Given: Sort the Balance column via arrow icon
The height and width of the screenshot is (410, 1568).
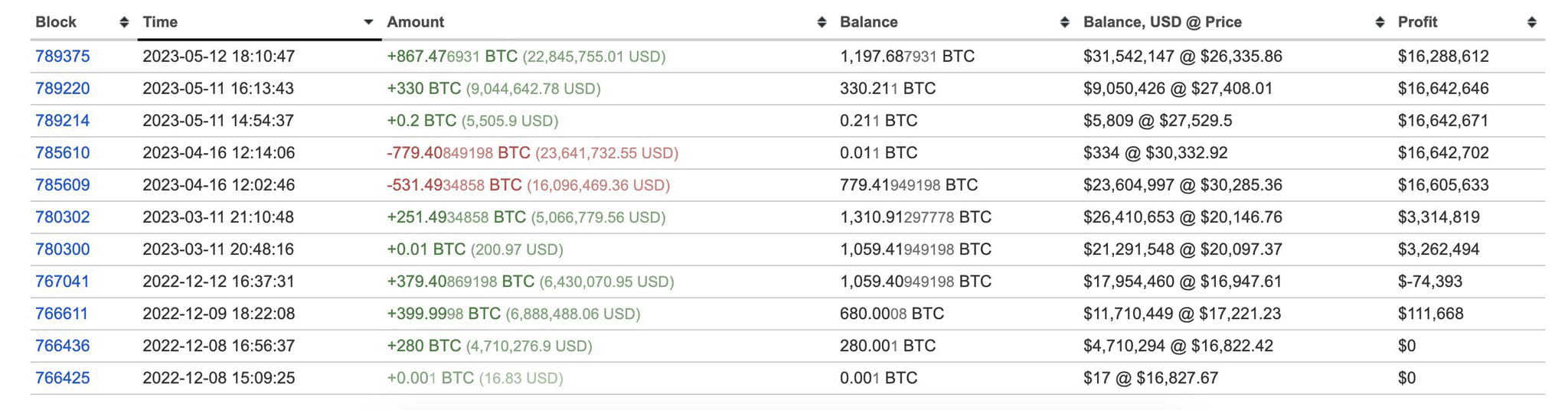Looking at the screenshot, I should 1064,22.
